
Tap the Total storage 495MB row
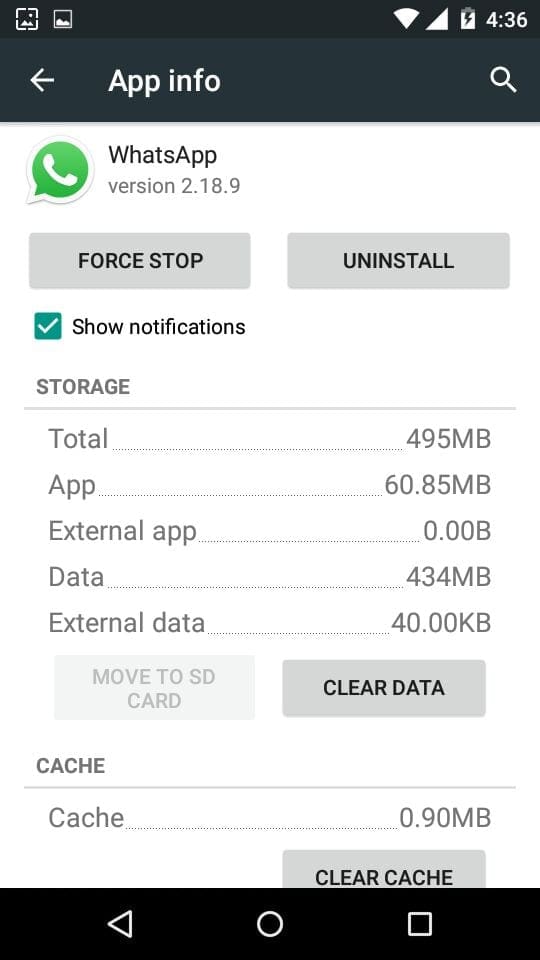[270, 439]
